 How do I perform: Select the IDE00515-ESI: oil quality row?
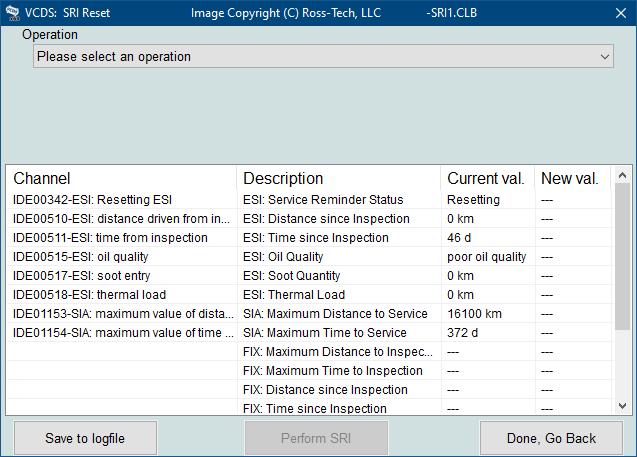(x=310, y=257)
